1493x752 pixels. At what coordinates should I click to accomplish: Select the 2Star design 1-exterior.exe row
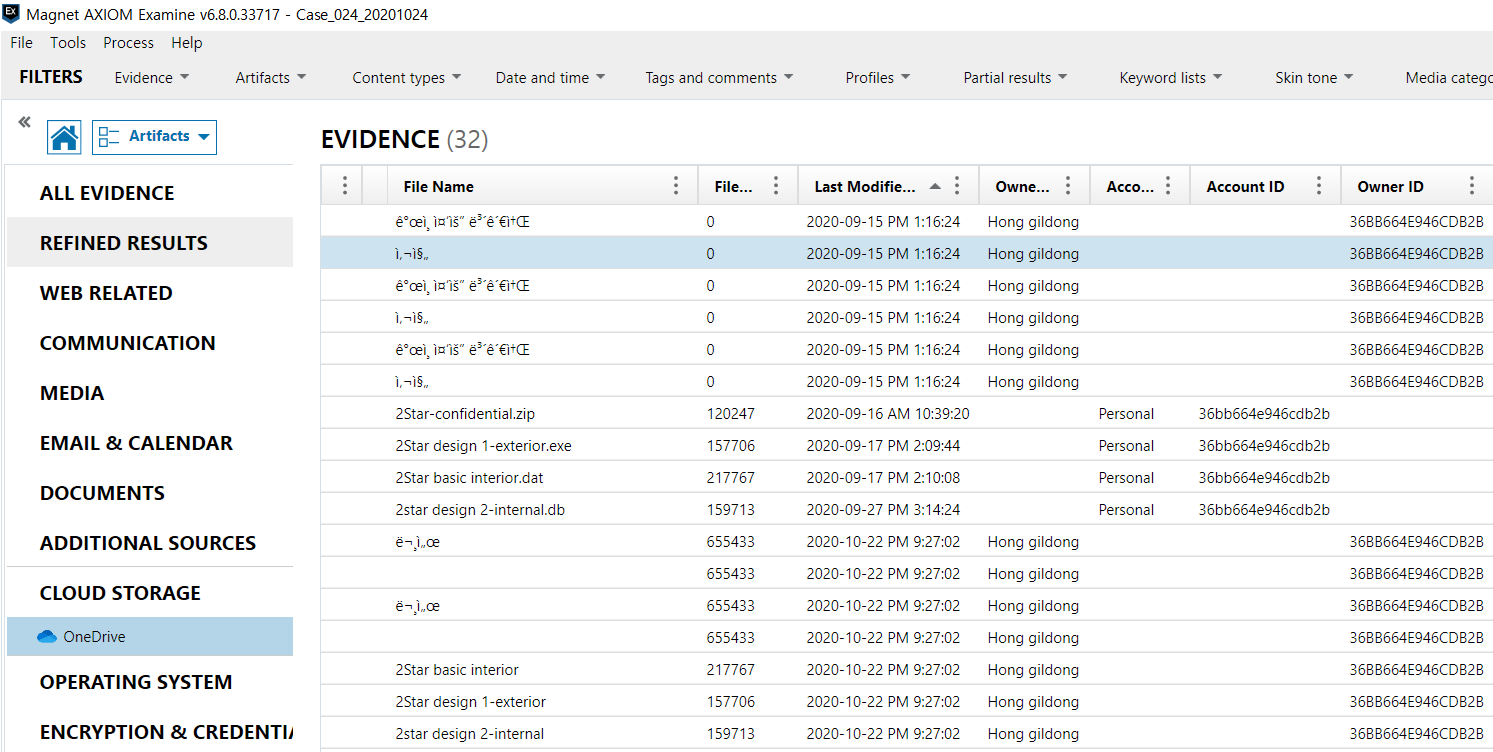point(907,446)
